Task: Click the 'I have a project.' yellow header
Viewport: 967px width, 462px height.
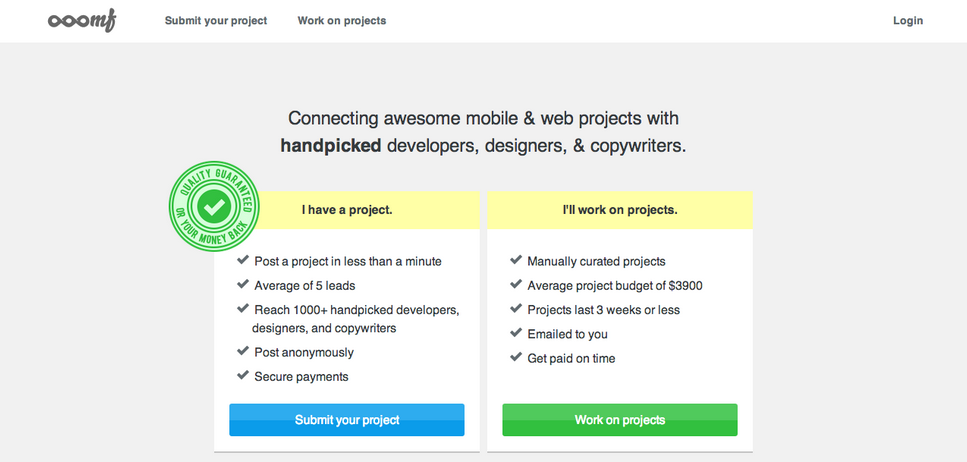Action: coord(347,210)
